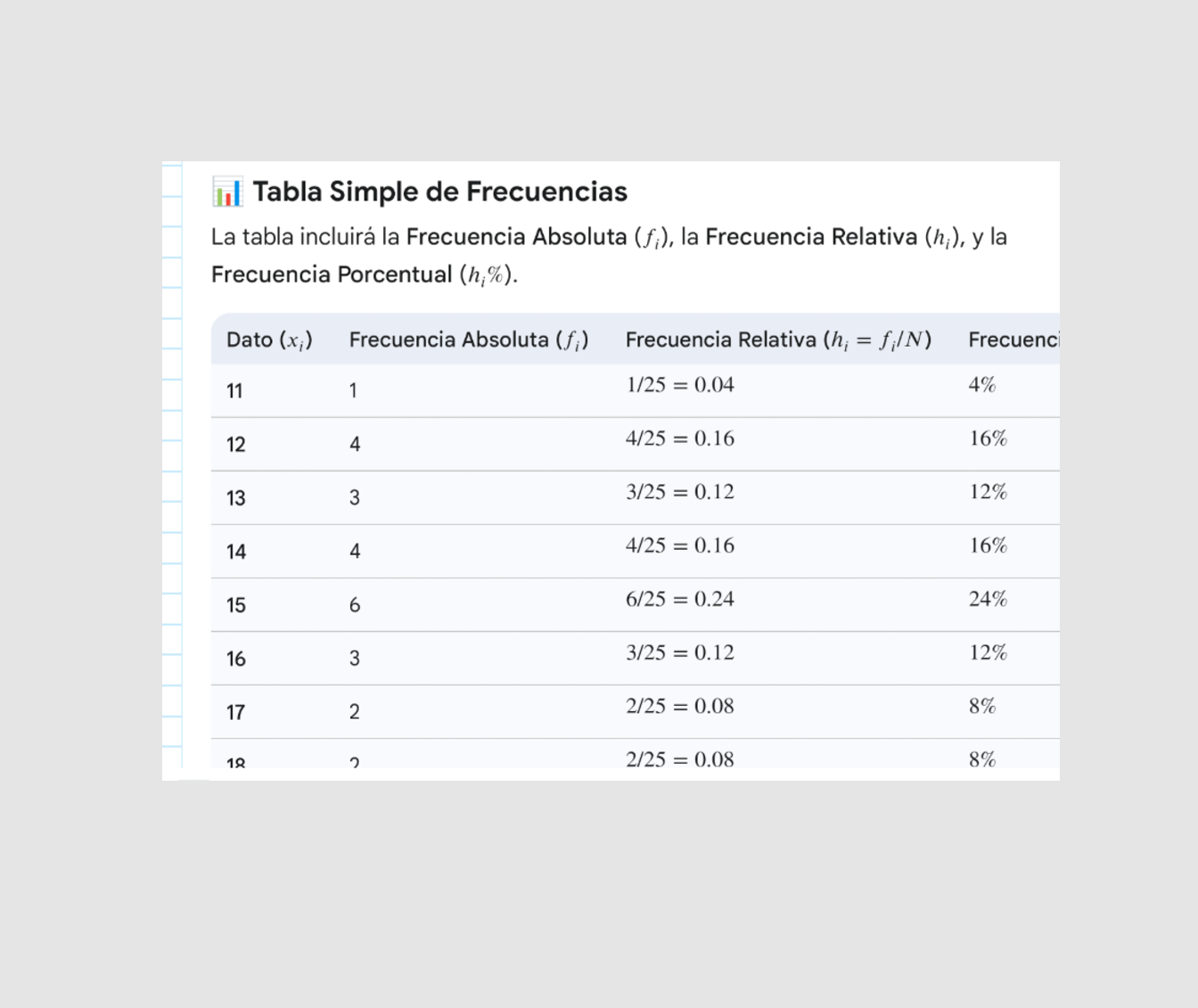Image resolution: width=1198 pixels, height=1008 pixels.
Task: Click the 4% percentage cell
Action: [x=982, y=385]
